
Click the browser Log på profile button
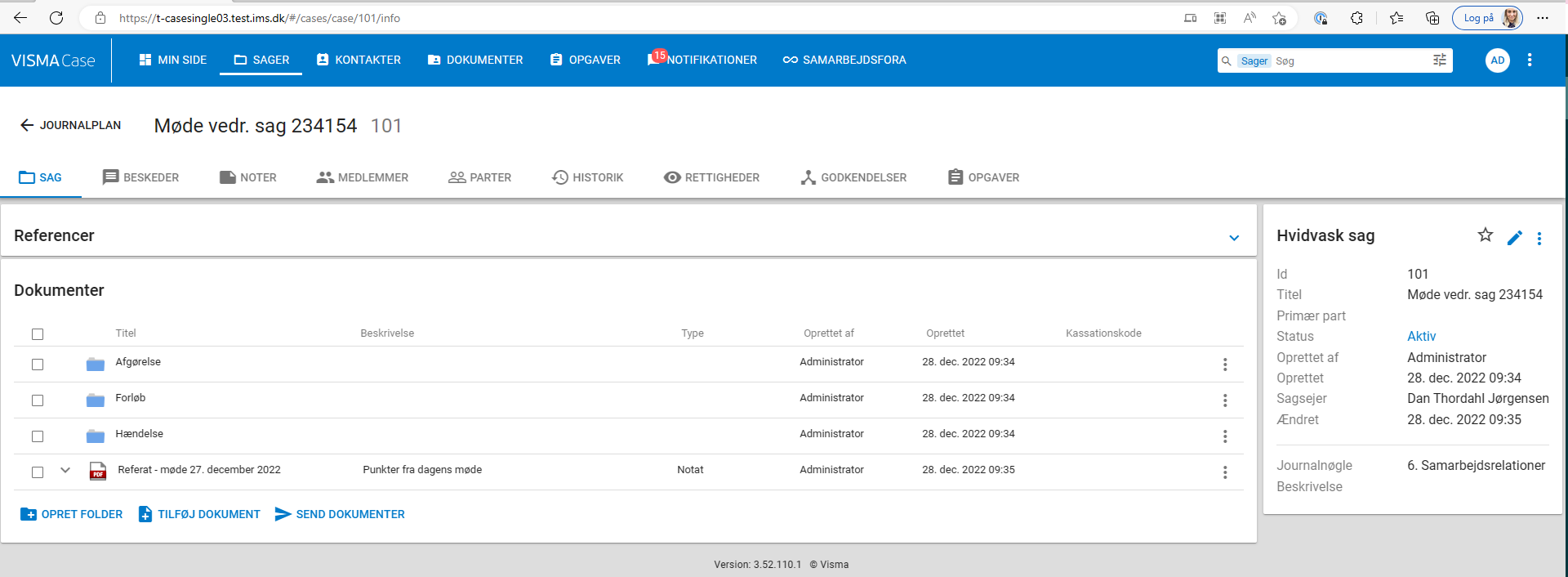1487,18
